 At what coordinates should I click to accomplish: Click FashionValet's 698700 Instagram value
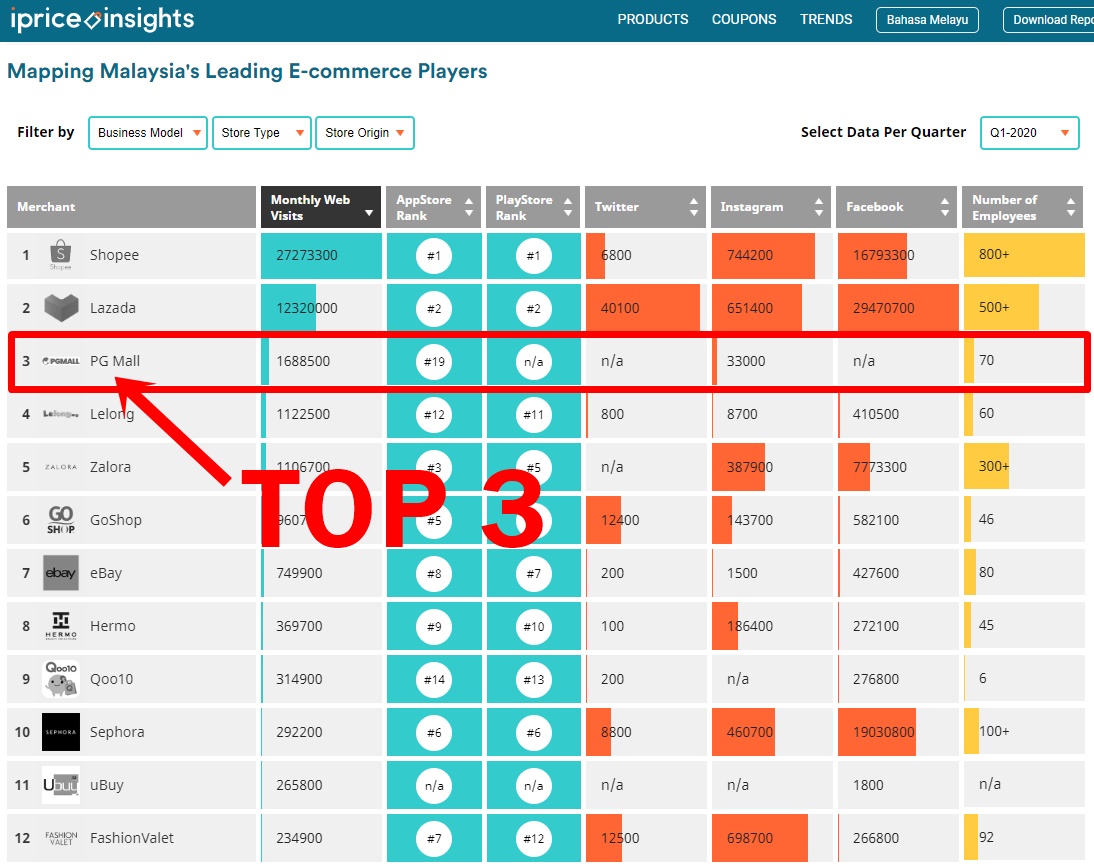(x=750, y=838)
